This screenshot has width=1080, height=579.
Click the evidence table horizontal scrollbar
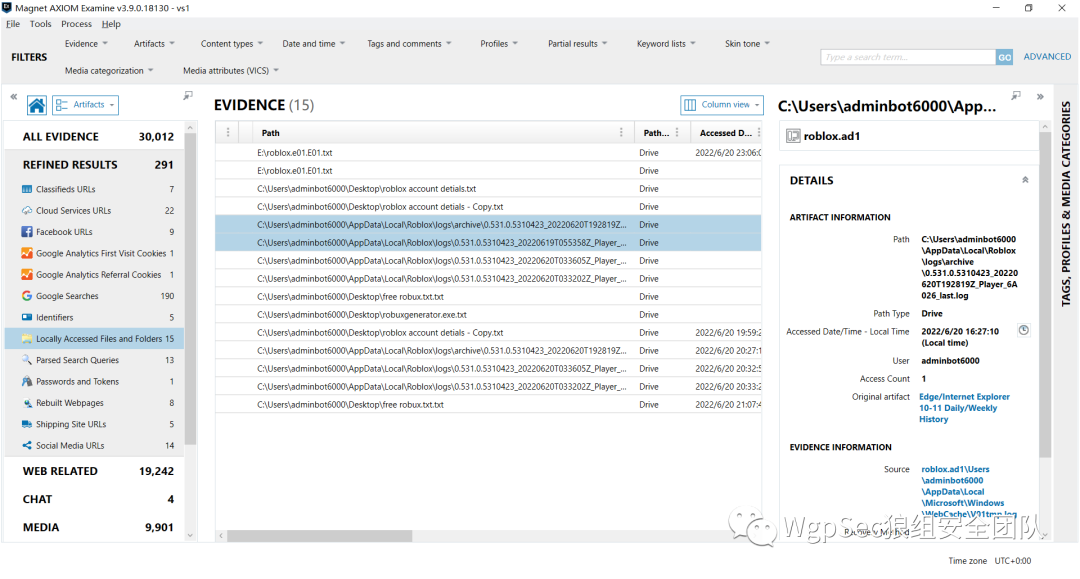tap(320, 536)
